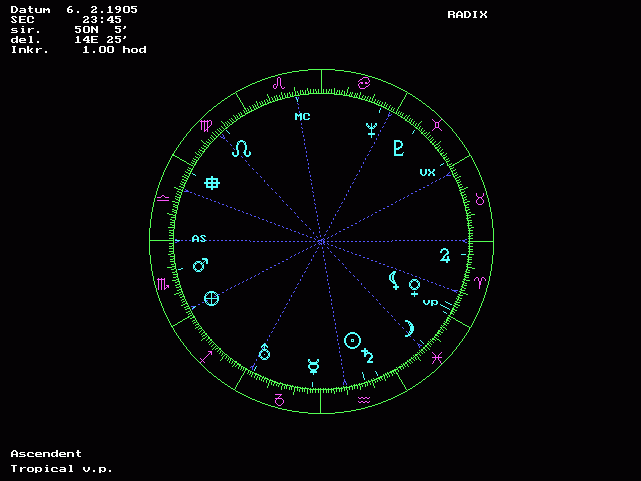Select the Mercury planet symbol
Image resolution: width=641 pixels, height=481 pixels.
pos(314,367)
